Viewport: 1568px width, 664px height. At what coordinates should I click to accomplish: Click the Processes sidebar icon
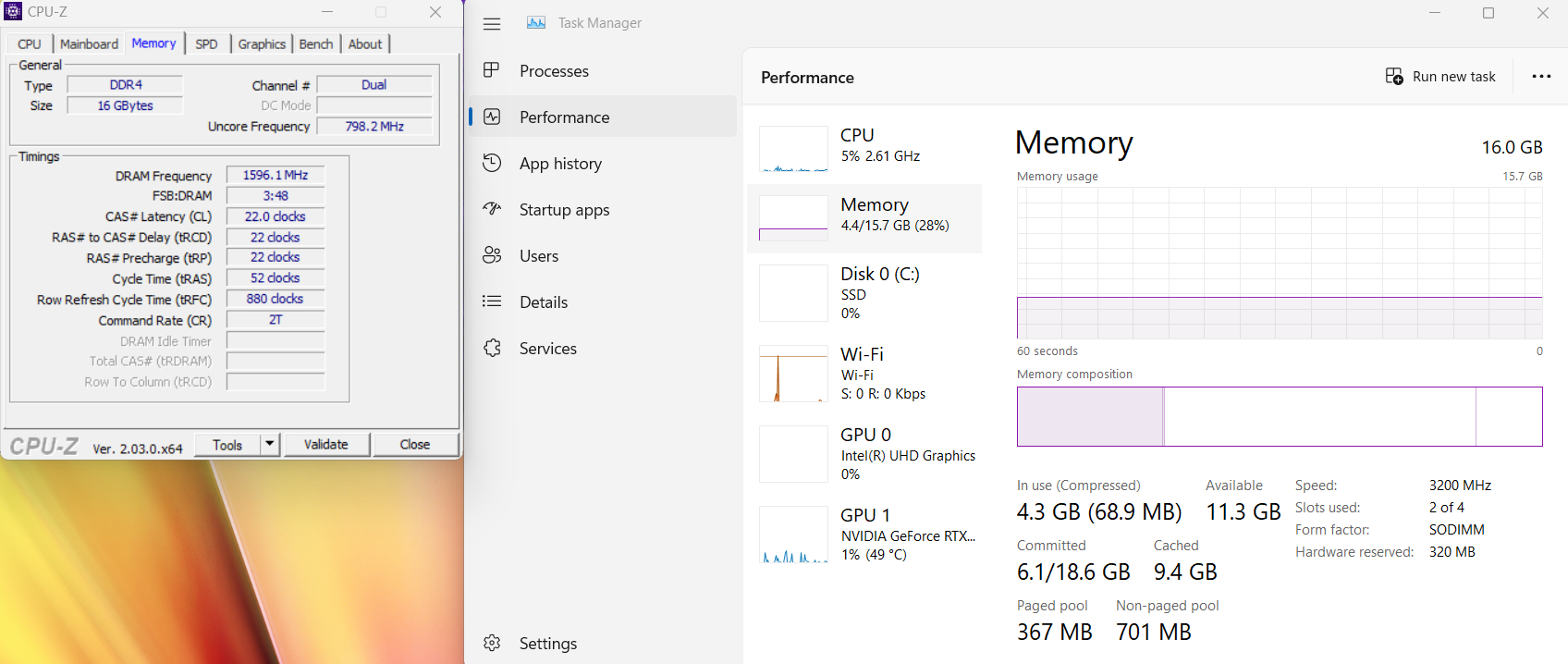492,70
